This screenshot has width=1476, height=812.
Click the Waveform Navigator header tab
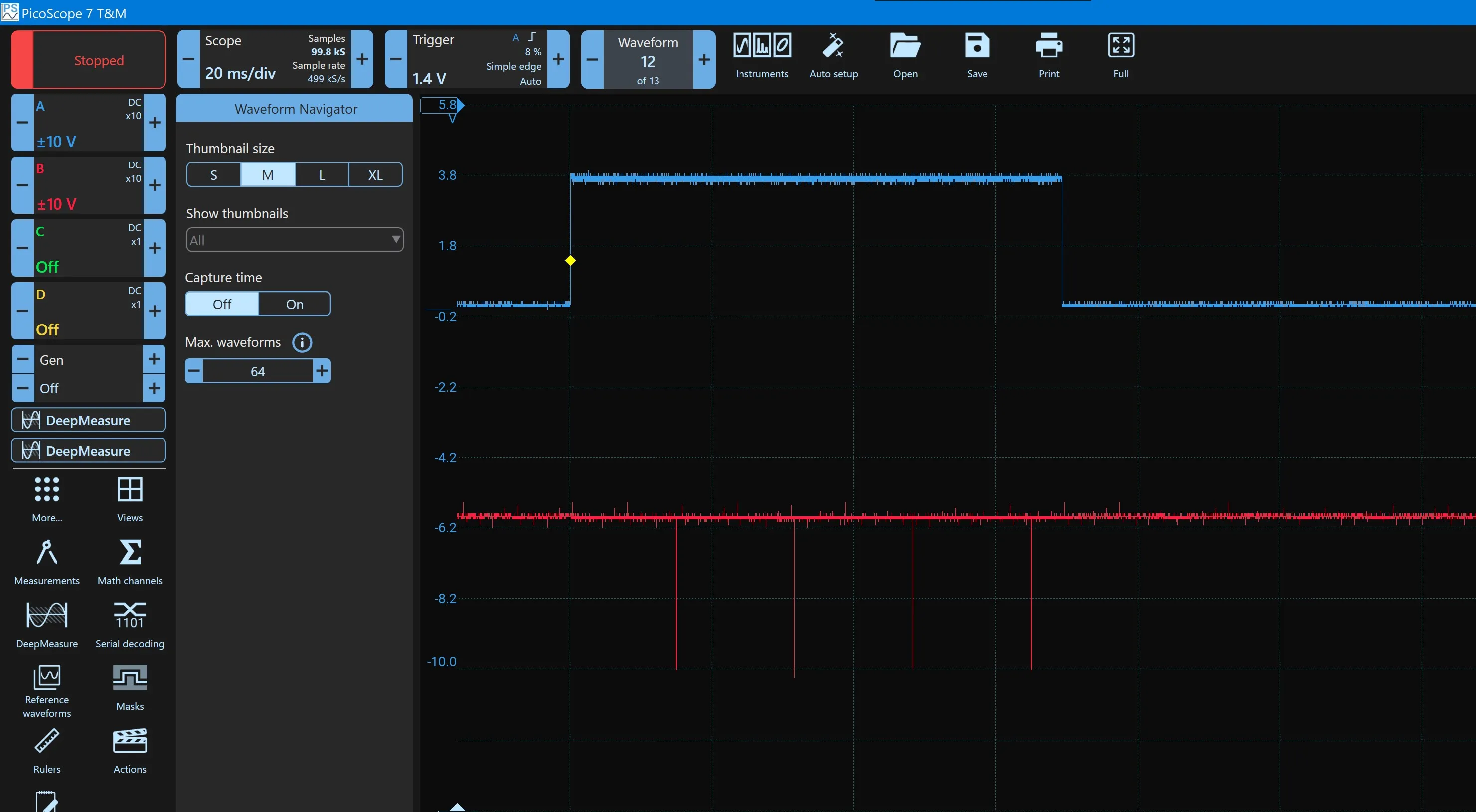(x=295, y=109)
